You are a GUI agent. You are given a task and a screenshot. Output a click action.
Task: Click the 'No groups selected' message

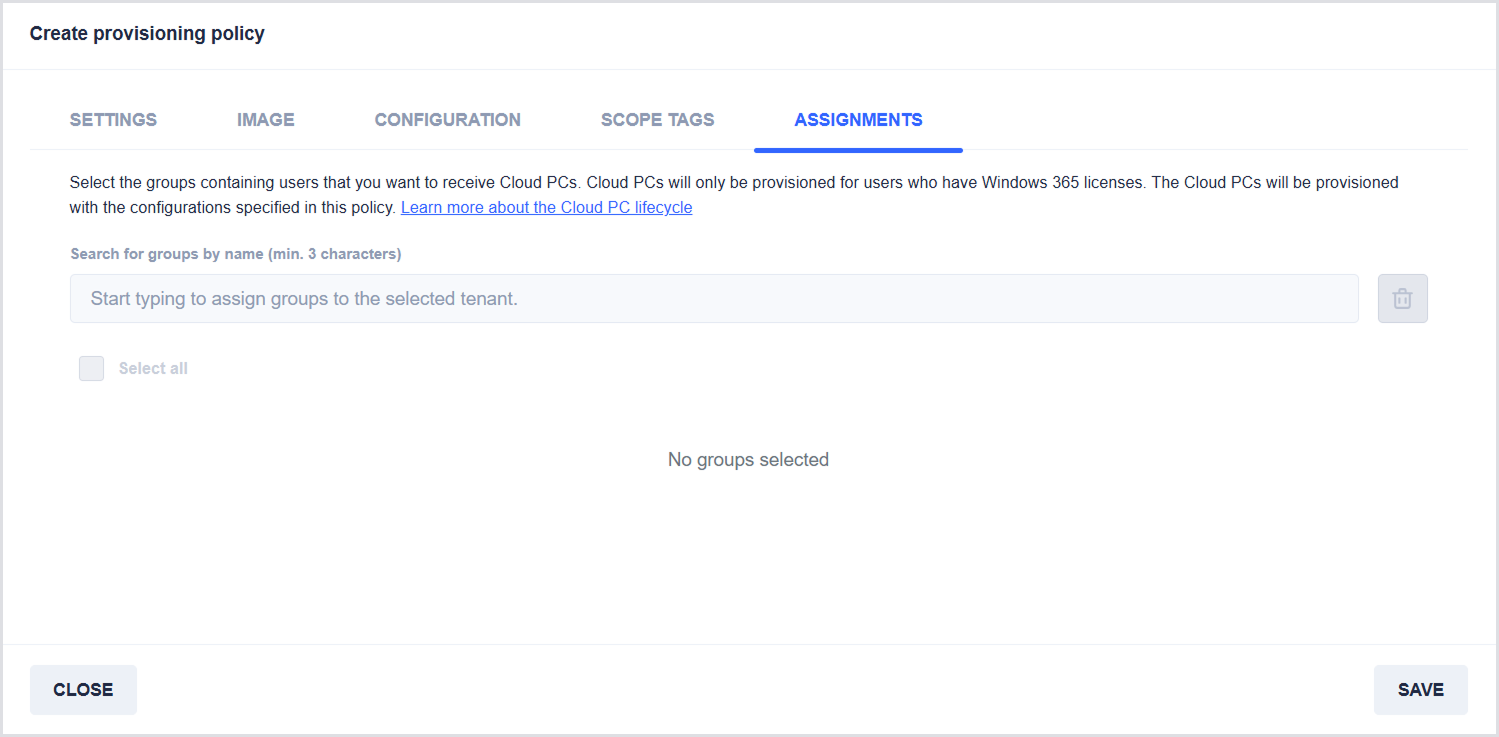(748, 460)
